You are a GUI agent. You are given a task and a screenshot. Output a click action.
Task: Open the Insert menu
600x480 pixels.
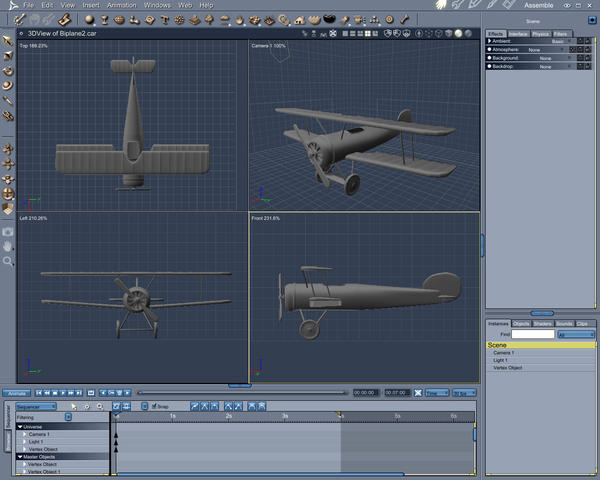click(91, 5)
